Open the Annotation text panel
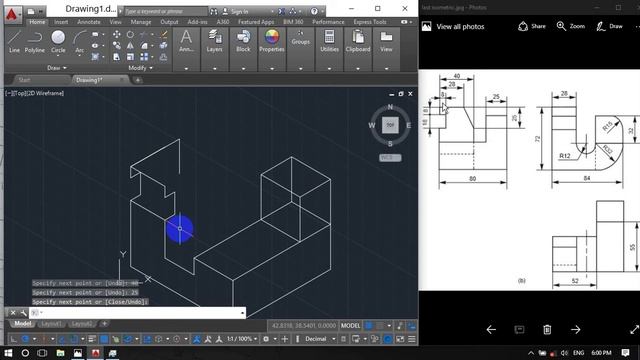The image size is (640, 360). tap(186, 41)
